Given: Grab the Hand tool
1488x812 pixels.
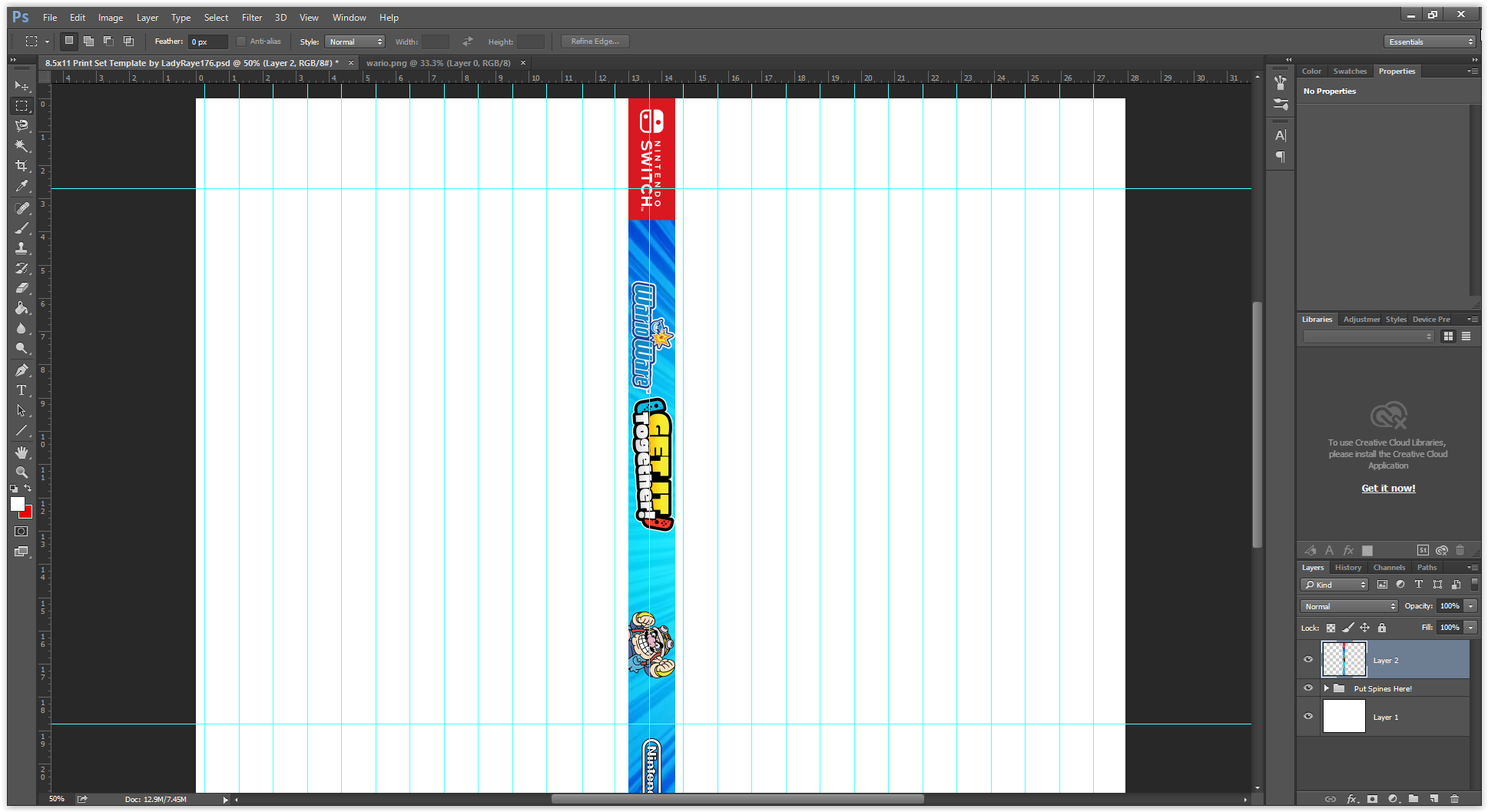Looking at the screenshot, I should (22, 452).
